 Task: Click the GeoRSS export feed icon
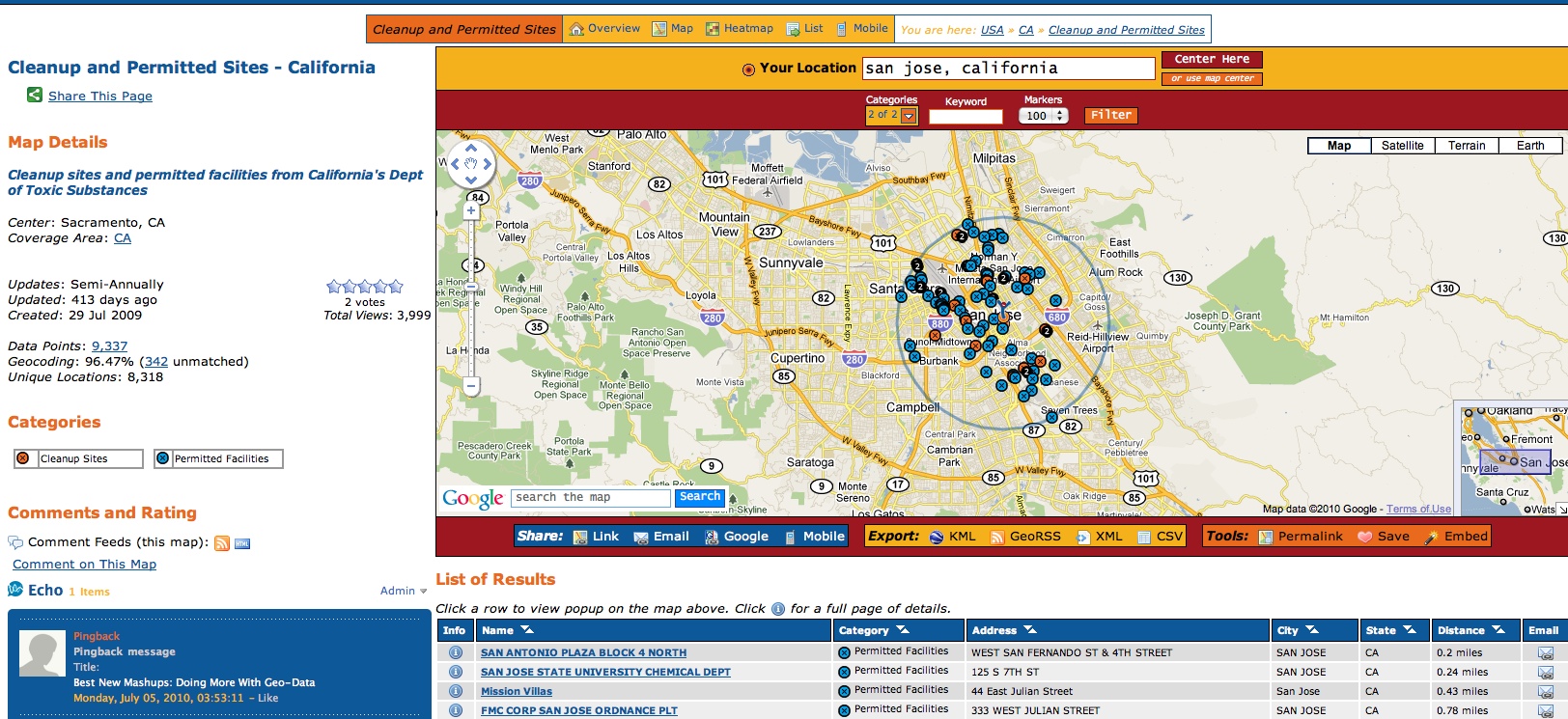pos(997,538)
